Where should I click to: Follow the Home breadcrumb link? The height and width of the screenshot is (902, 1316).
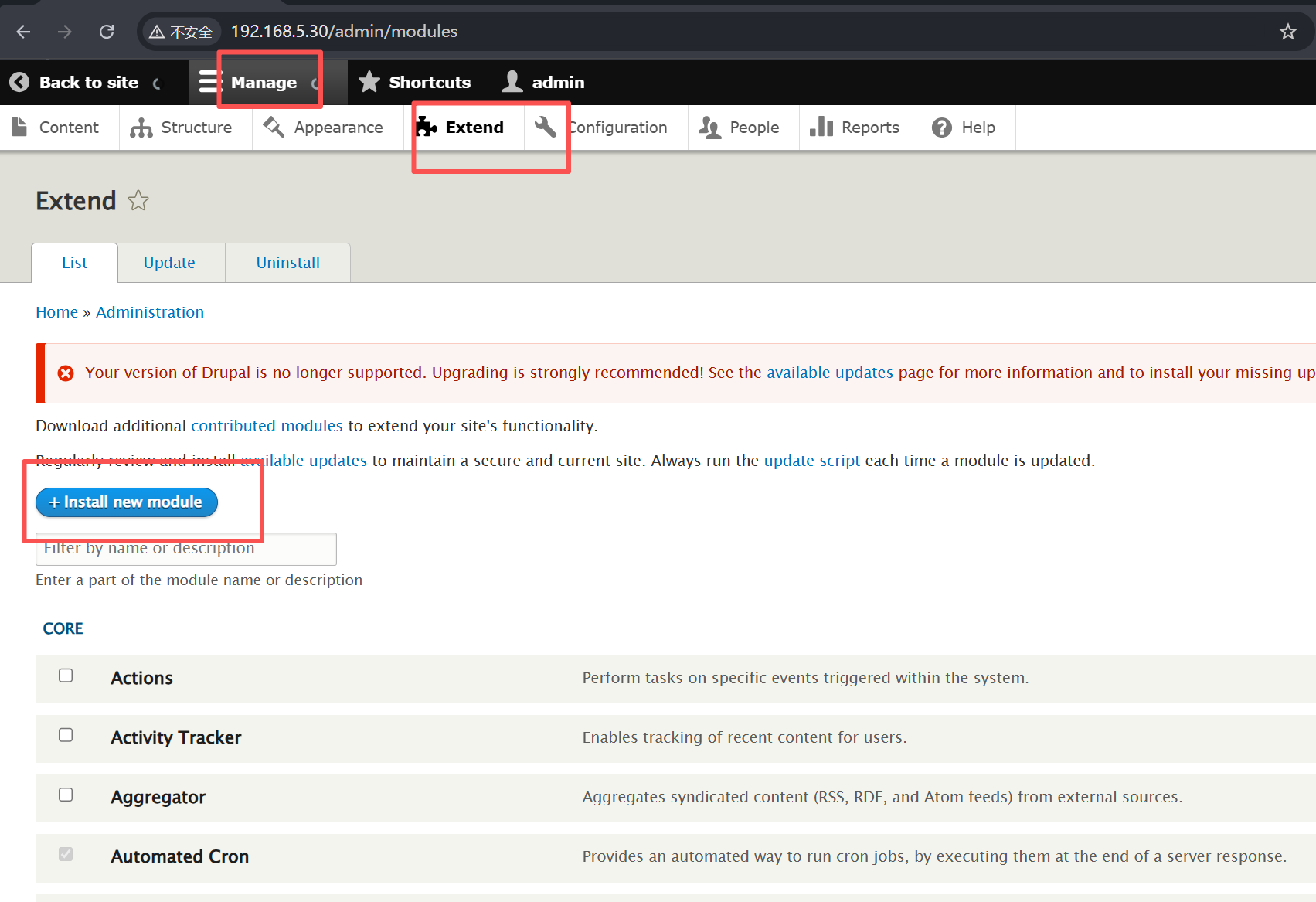click(x=57, y=312)
